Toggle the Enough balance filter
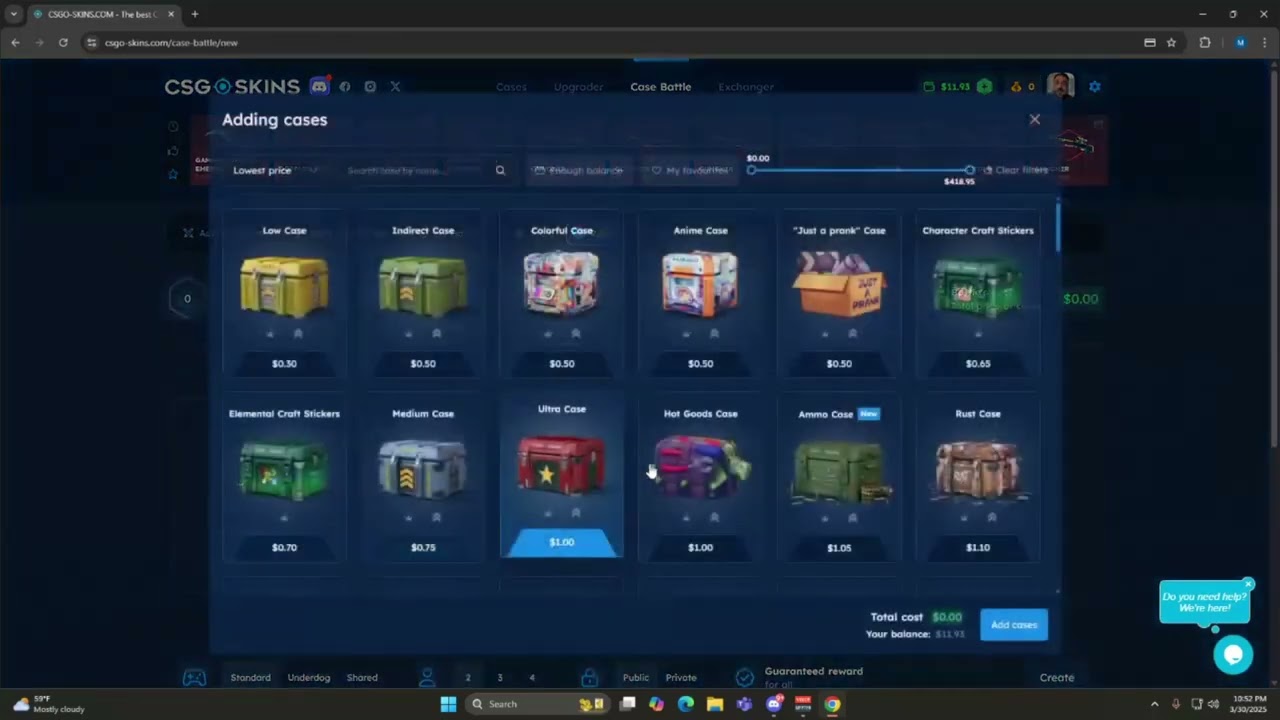The height and width of the screenshot is (720, 1280). click(x=579, y=171)
